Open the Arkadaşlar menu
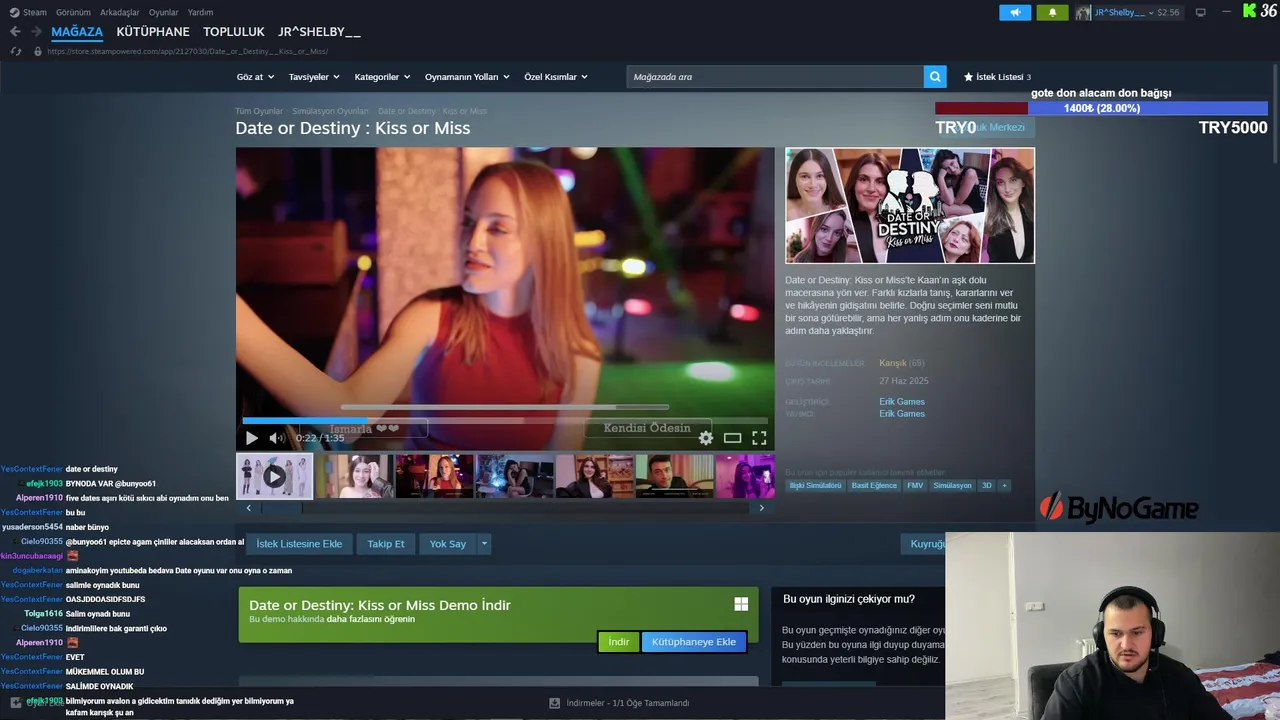 point(120,12)
